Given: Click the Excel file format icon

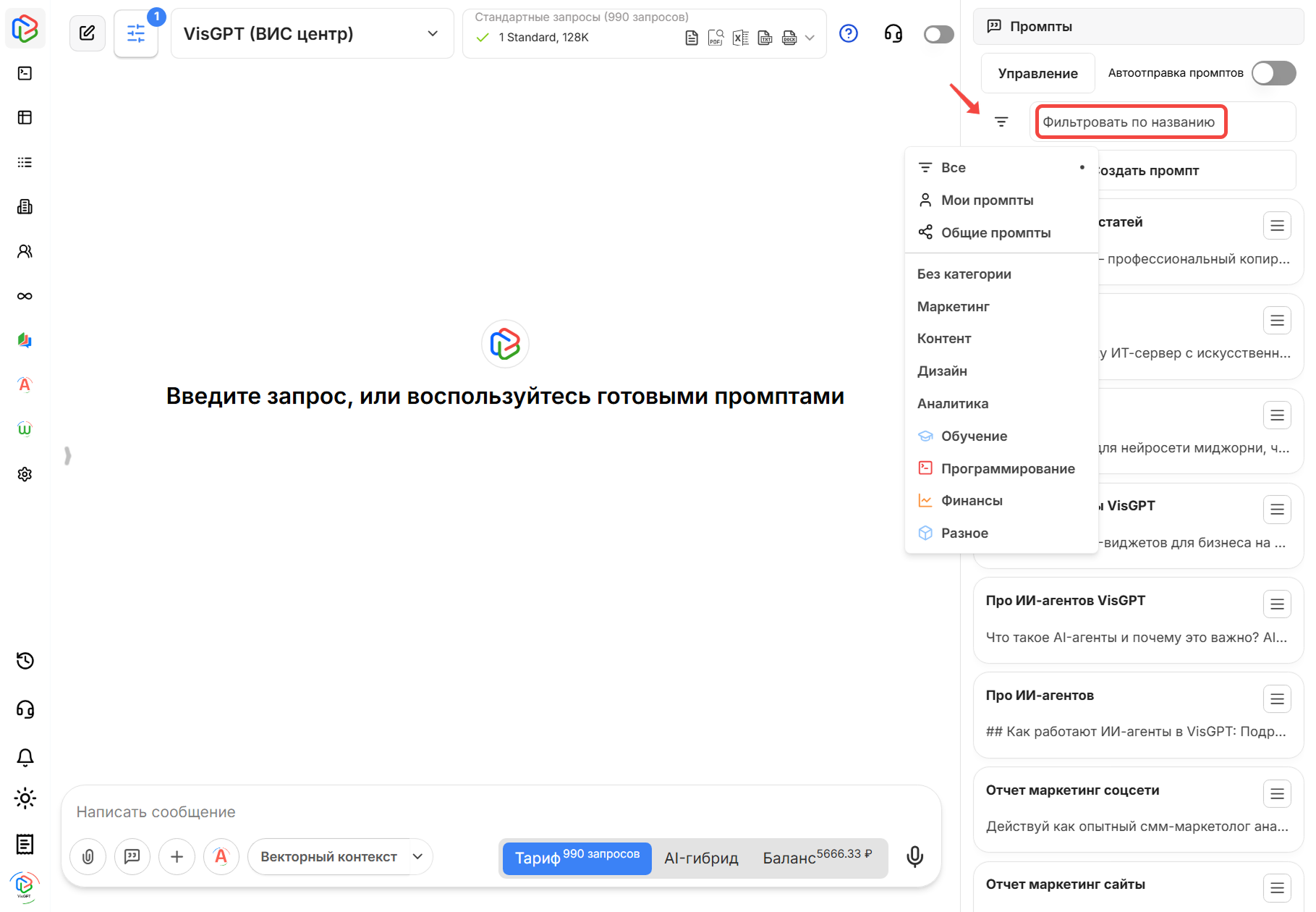Looking at the screenshot, I should click(x=740, y=37).
